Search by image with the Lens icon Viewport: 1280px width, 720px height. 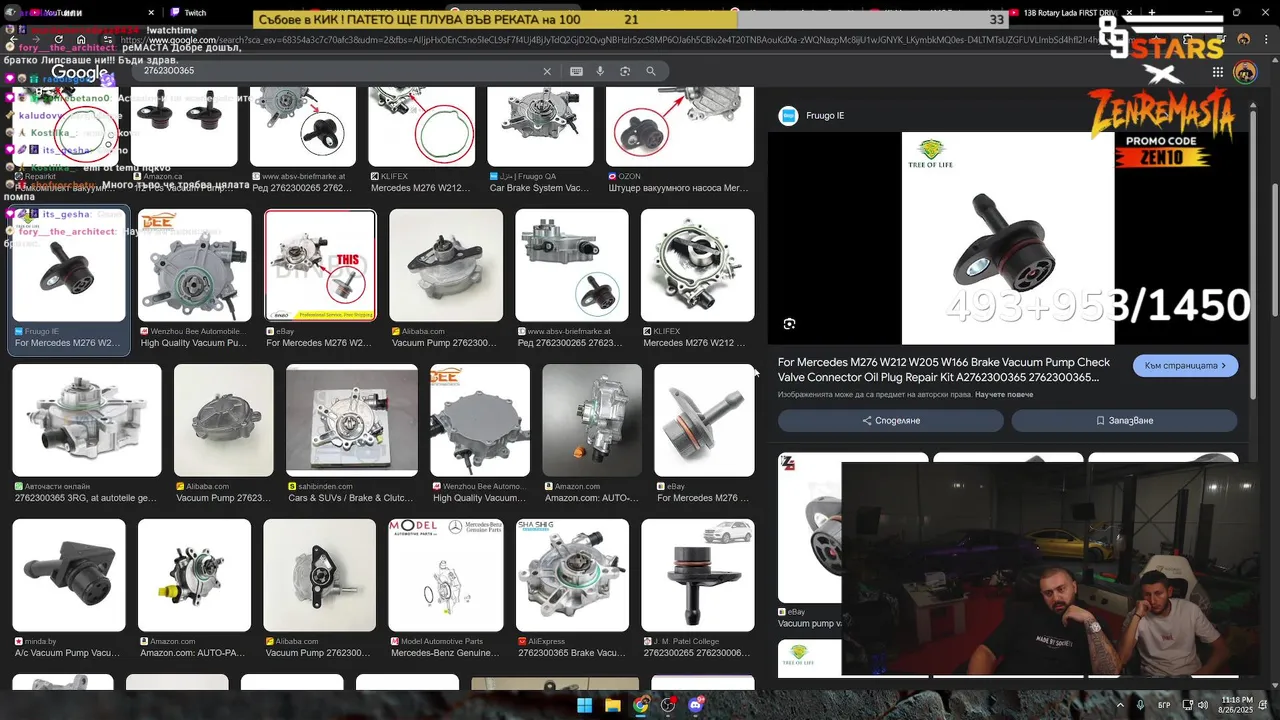[x=625, y=71]
